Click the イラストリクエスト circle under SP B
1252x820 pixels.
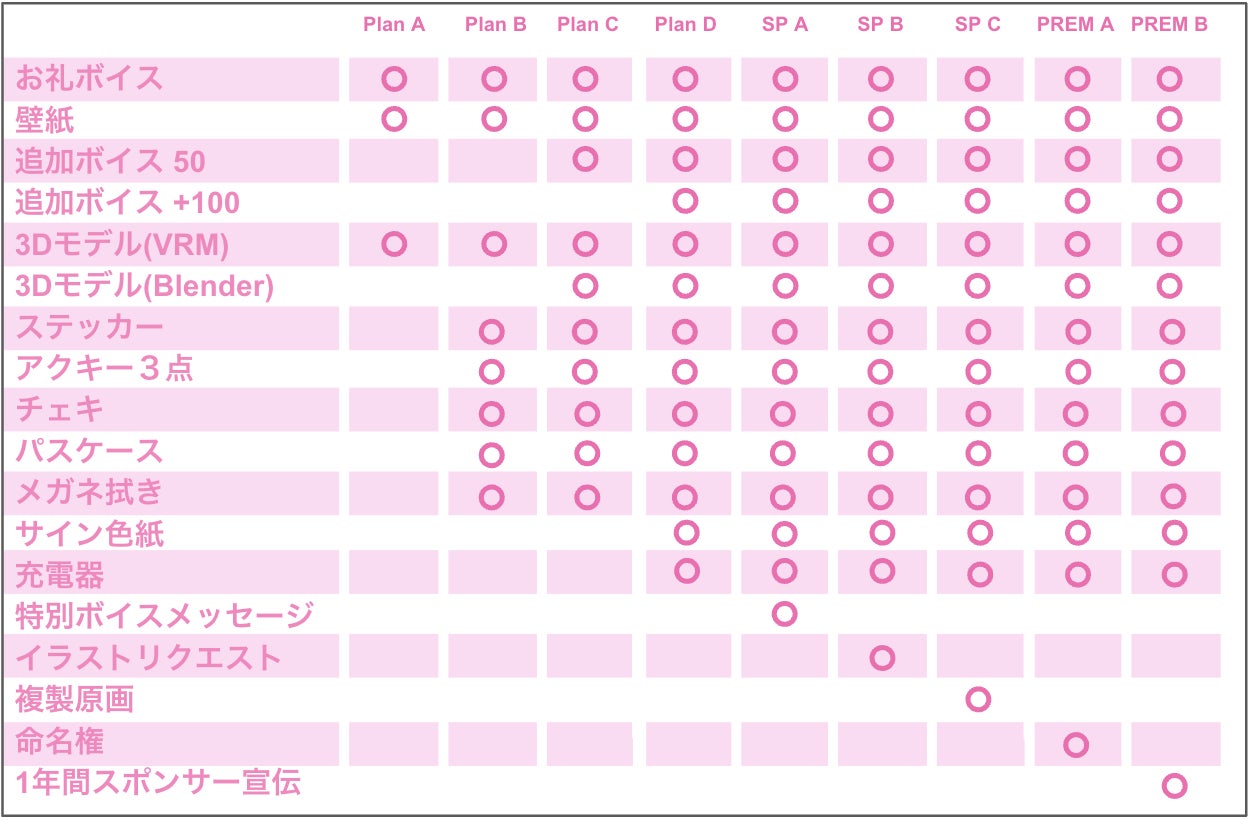[882, 657]
